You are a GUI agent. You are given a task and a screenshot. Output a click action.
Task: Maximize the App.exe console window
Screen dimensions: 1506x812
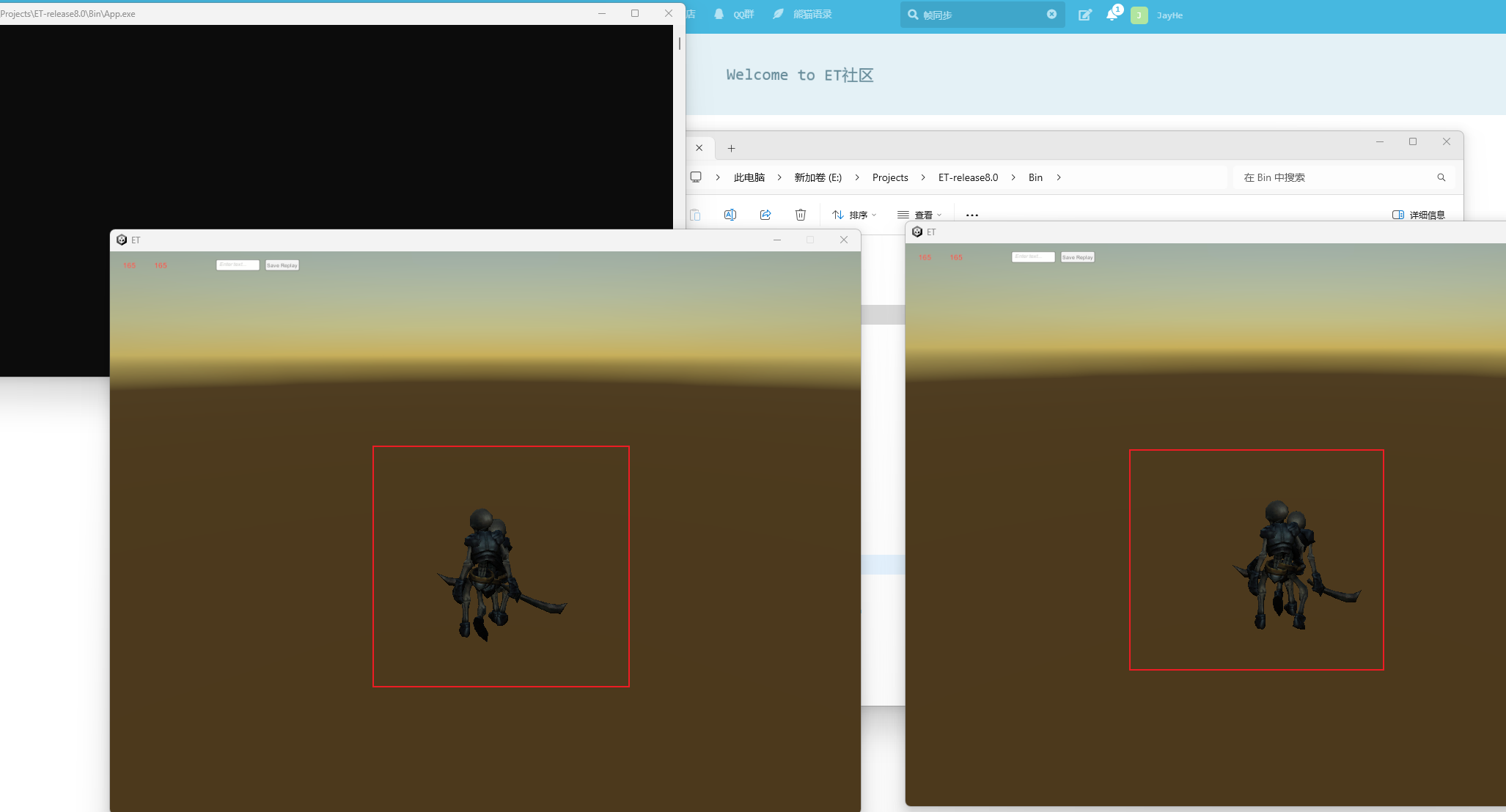[x=635, y=13]
